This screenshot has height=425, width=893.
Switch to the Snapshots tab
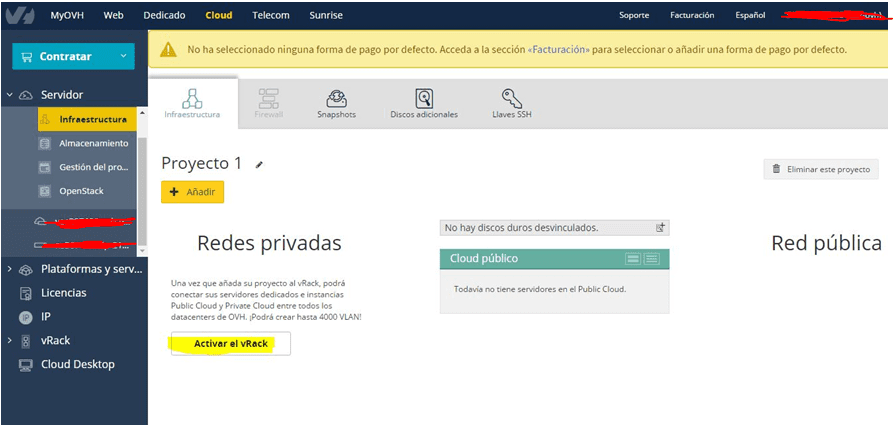click(x=337, y=104)
